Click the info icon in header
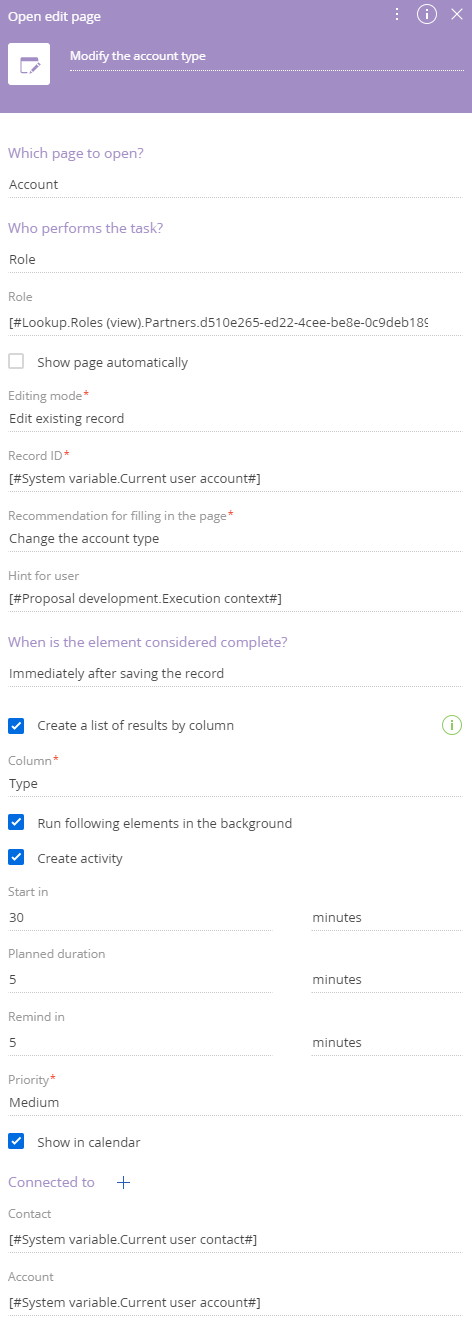Viewport: 472px width, 1322px height. tap(427, 14)
